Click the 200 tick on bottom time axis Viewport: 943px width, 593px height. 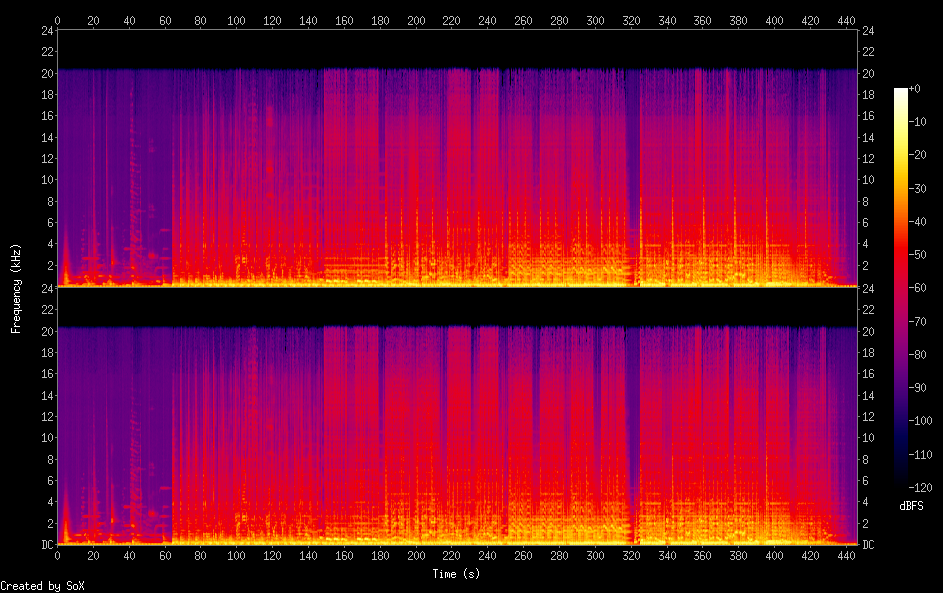416,556
